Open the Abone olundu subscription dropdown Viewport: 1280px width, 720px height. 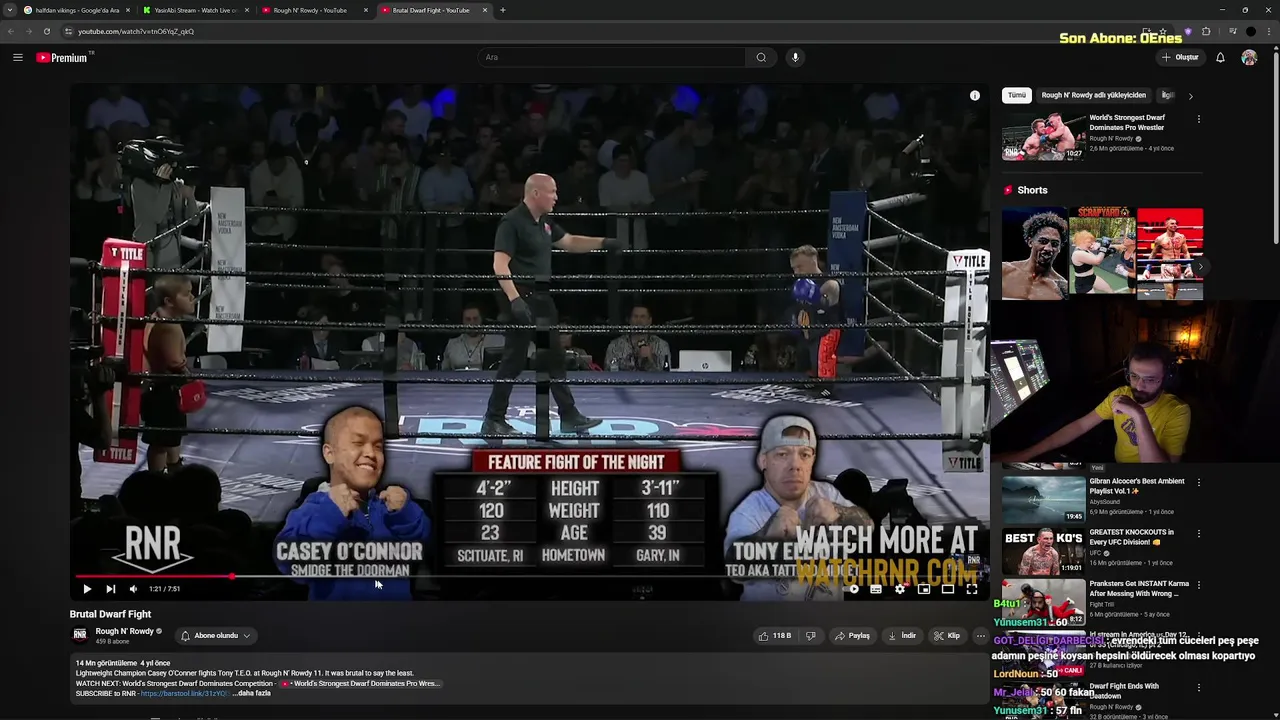[x=215, y=636]
